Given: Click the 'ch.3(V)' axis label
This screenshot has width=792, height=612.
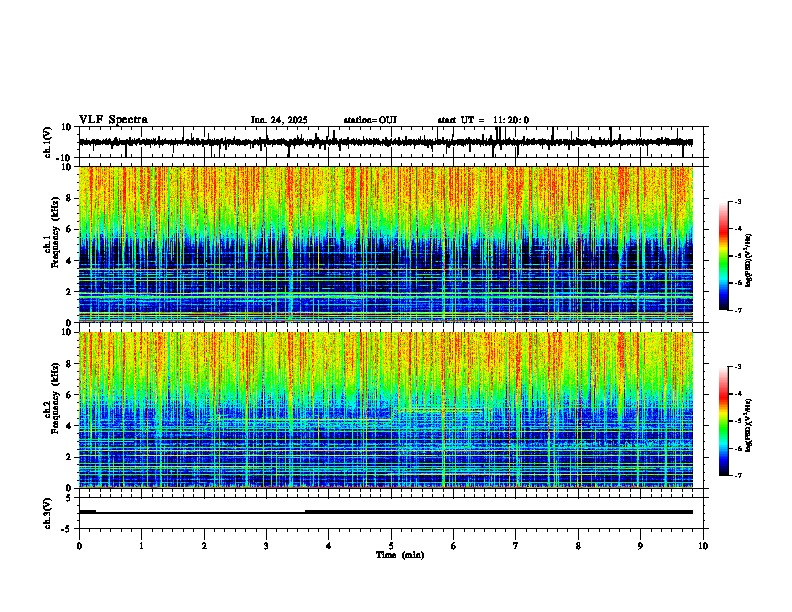Looking at the screenshot, I should click(48, 514).
